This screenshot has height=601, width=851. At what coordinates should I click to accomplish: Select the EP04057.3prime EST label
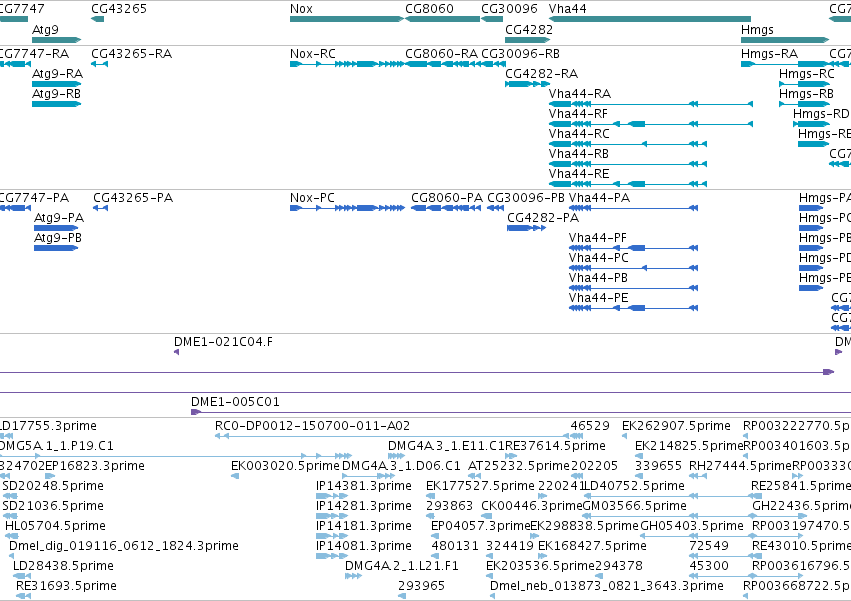click(x=480, y=526)
